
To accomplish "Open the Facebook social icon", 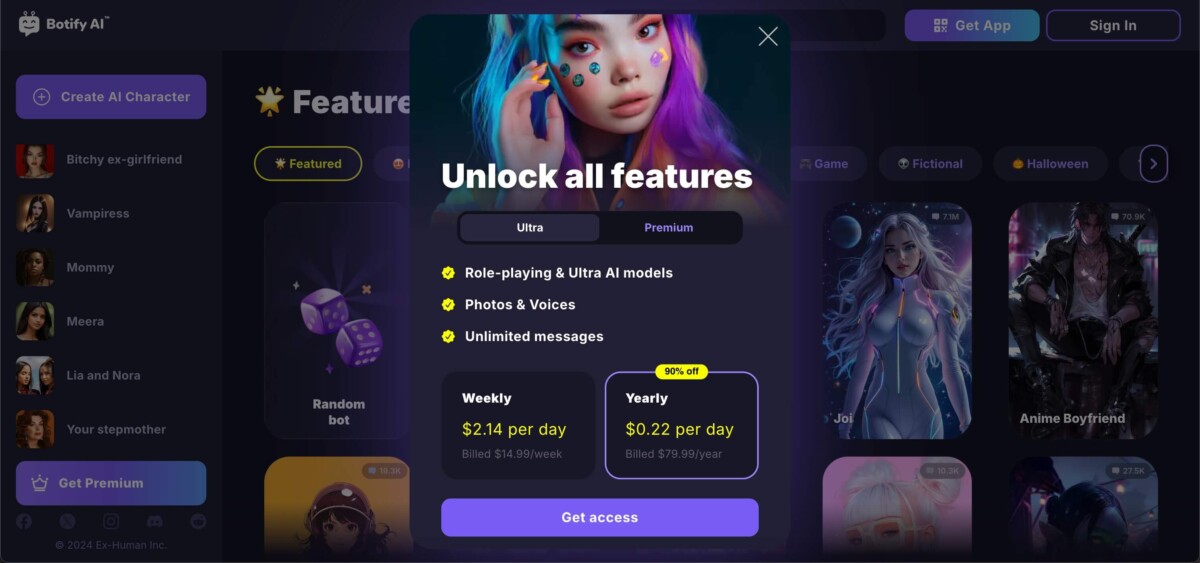I will tap(24, 521).
